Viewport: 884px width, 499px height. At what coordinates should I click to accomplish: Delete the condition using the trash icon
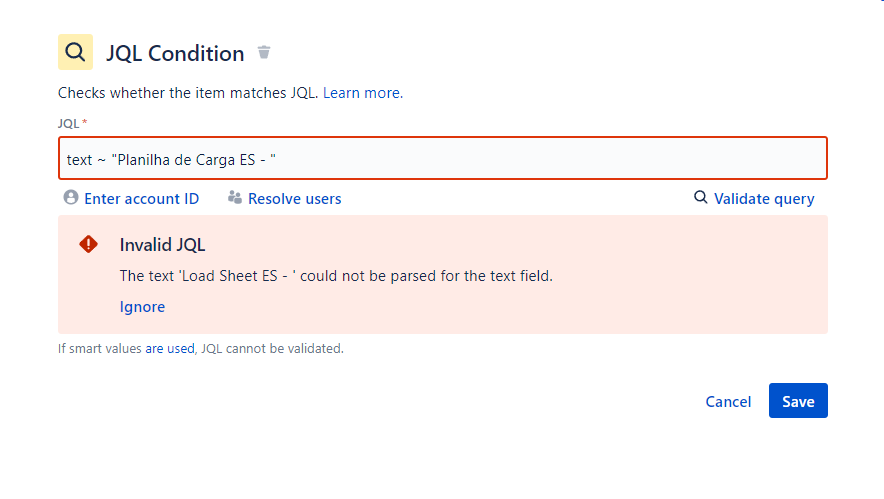(x=264, y=52)
